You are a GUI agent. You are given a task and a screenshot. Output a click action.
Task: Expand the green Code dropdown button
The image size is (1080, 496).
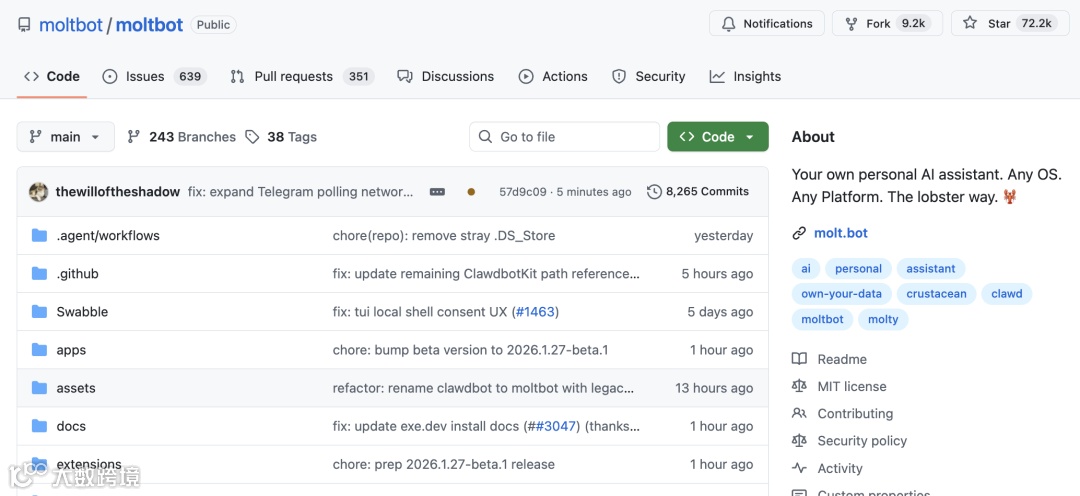point(718,137)
